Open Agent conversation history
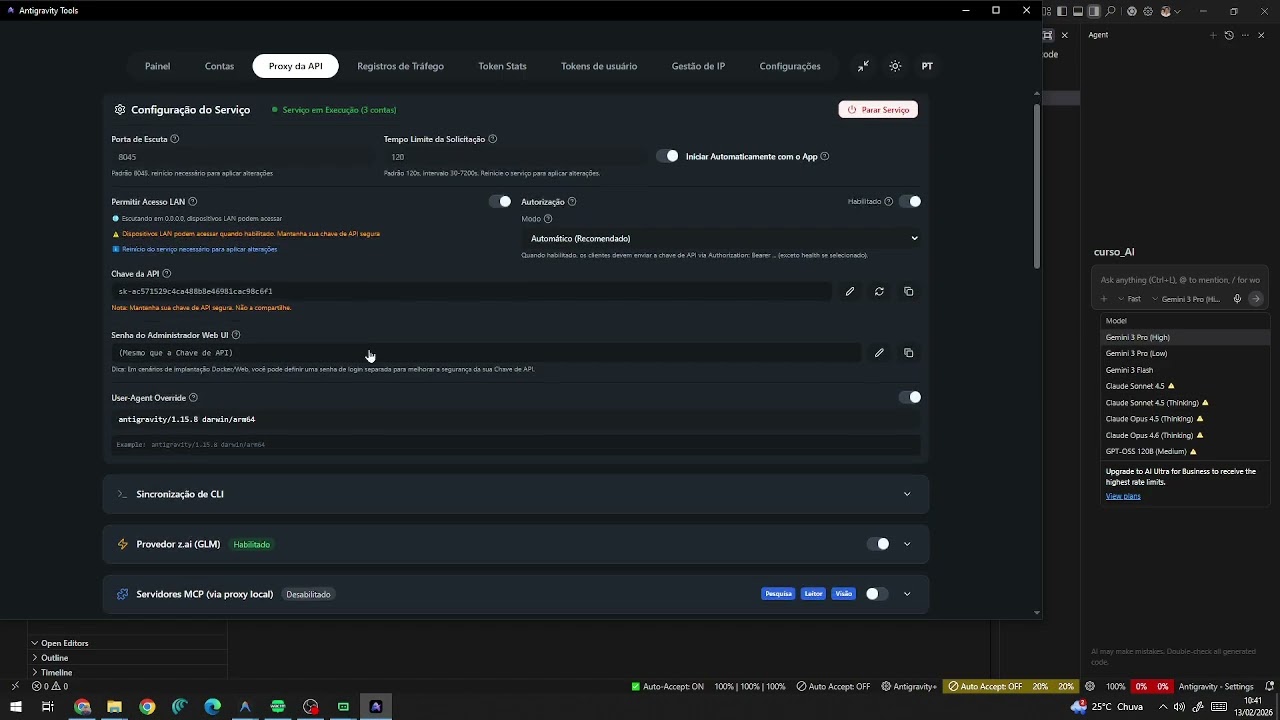The image size is (1280, 720). (1229, 35)
